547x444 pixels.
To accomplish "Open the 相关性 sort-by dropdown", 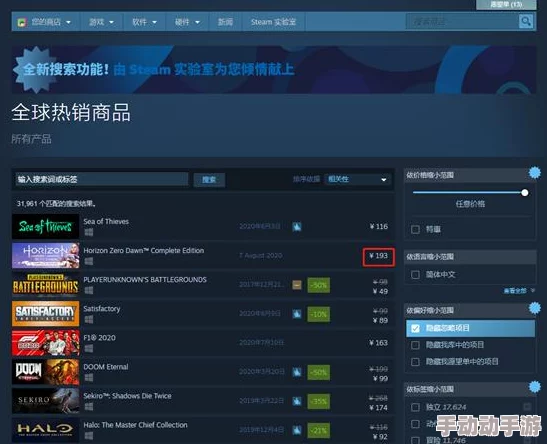I will (357, 179).
